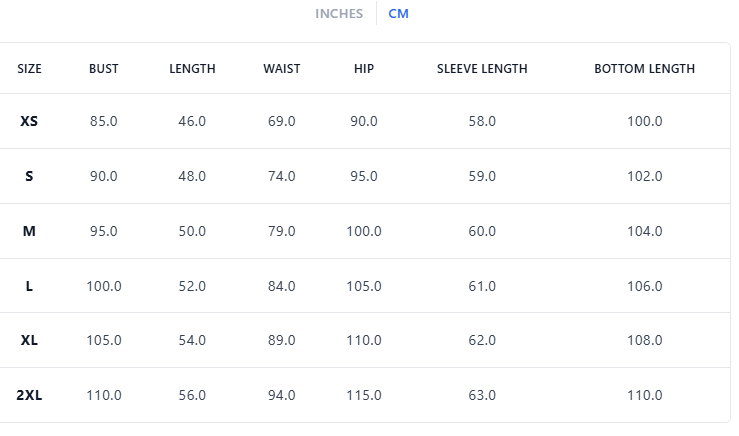
Task: Select the M size row label
Action: pyautogui.click(x=30, y=231)
